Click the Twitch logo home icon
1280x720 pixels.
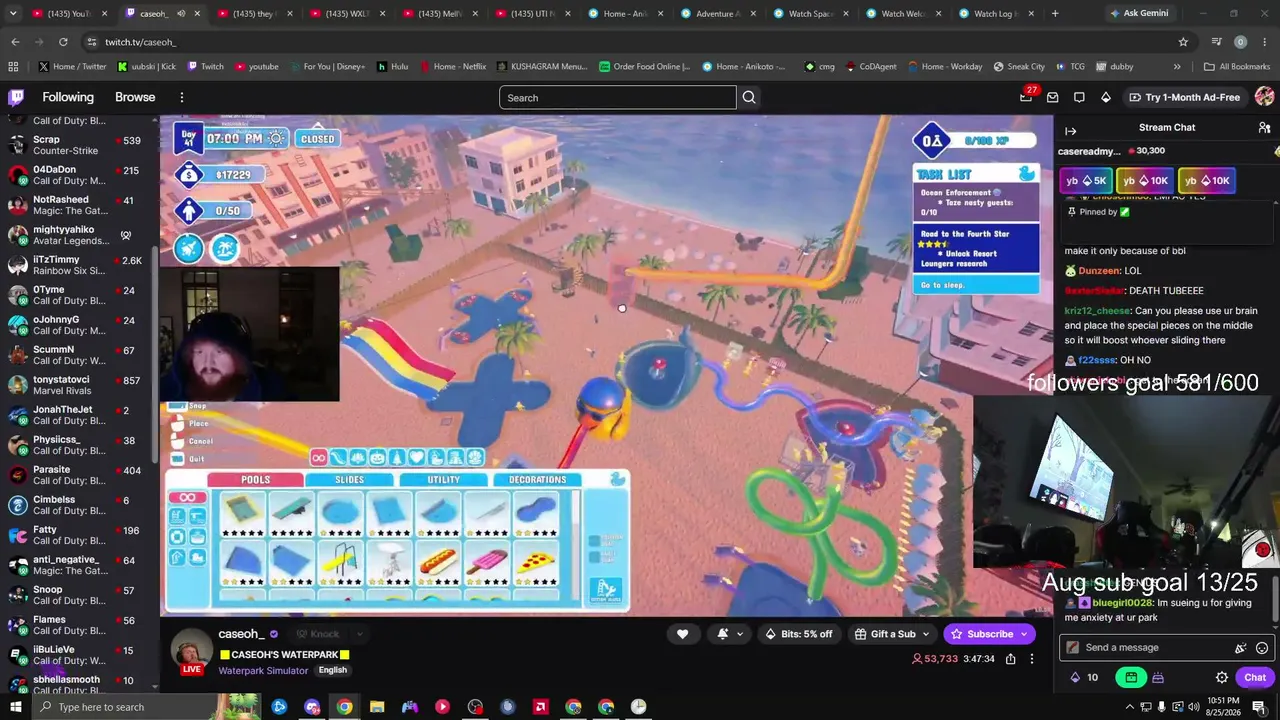click(x=16, y=97)
